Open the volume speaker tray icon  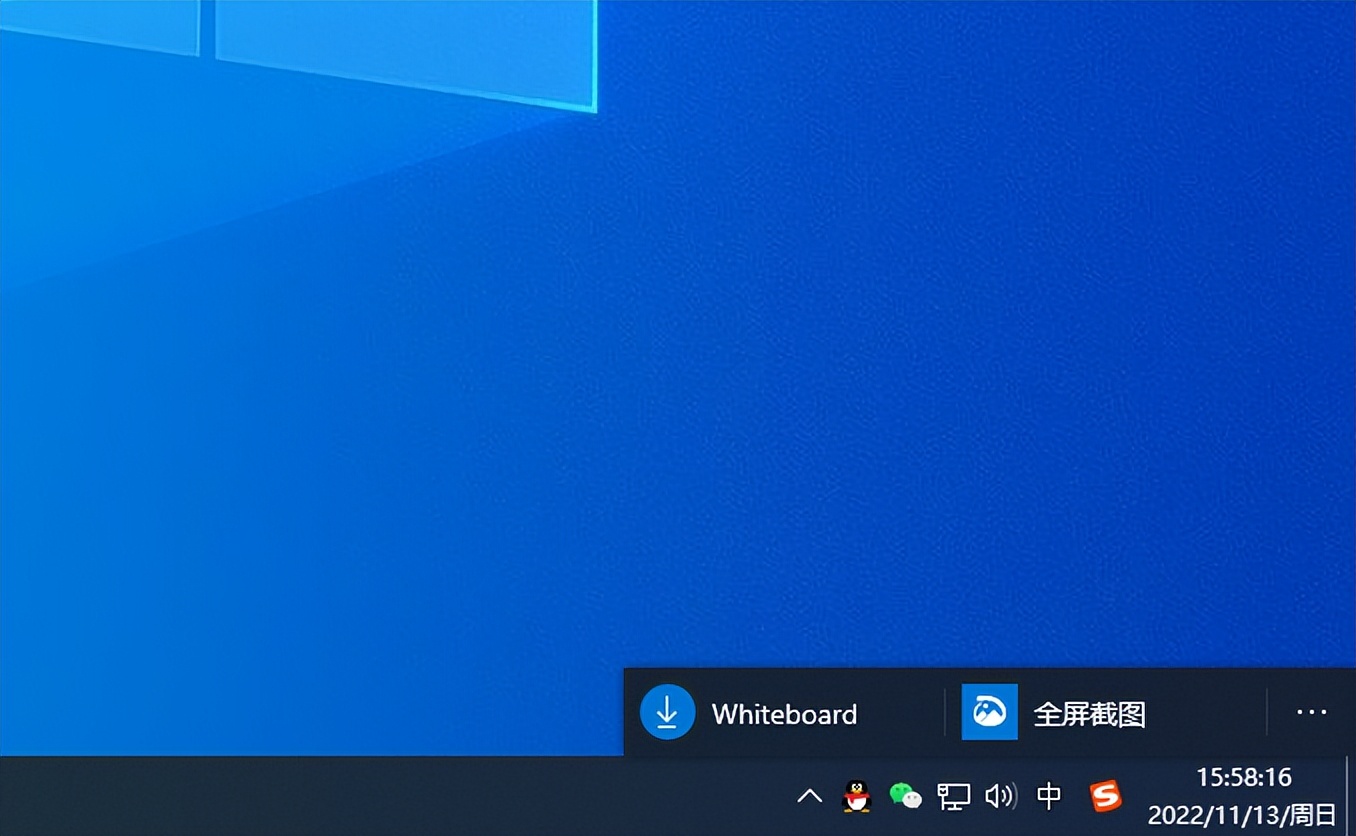coord(1001,796)
